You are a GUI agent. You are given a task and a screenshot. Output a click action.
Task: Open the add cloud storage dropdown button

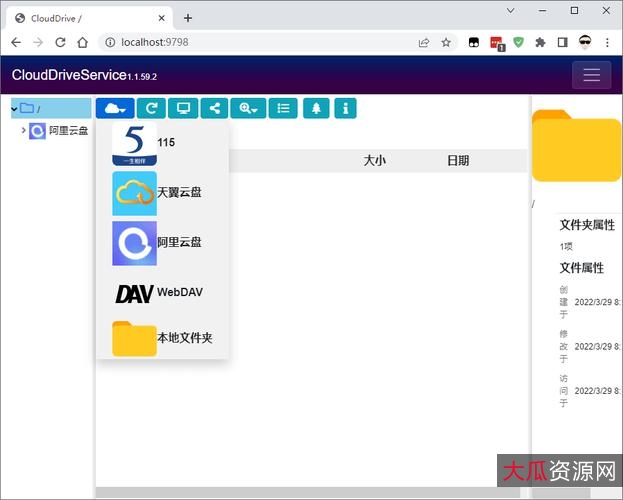pos(115,108)
